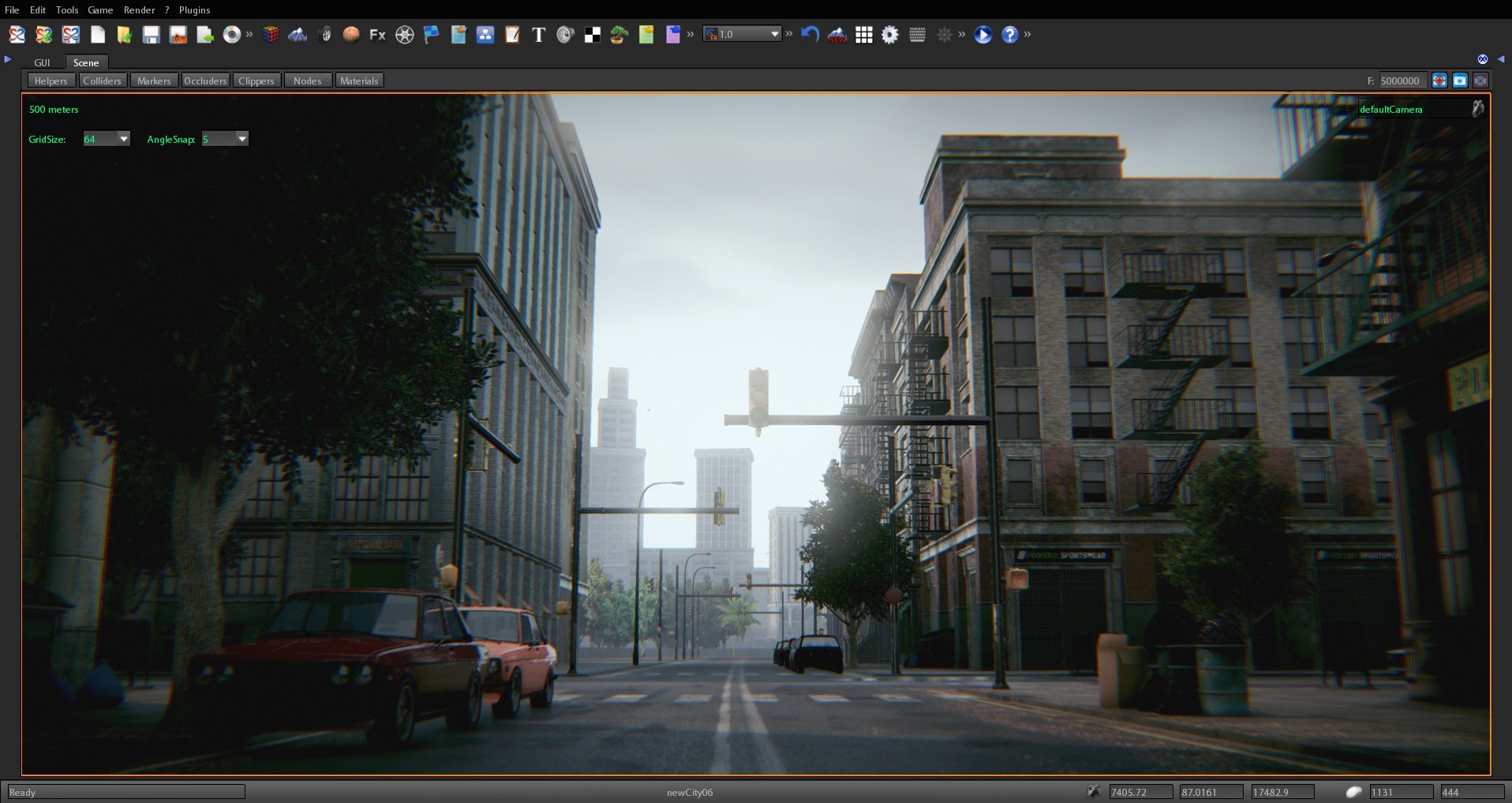
Task: Switch to the GUI tab
Action: [x=42, y=62]
